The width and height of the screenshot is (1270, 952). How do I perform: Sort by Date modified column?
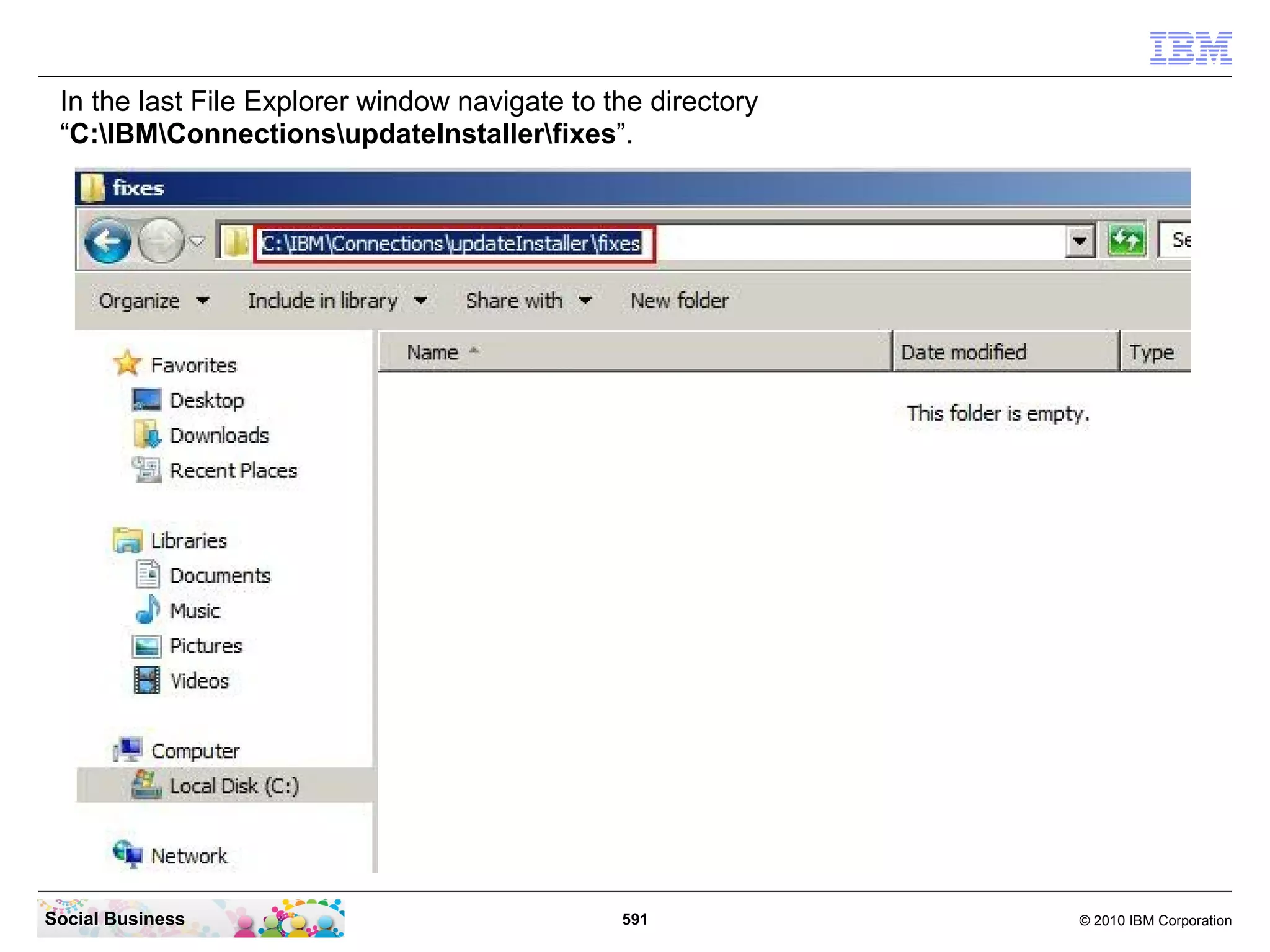pos(1006,352)
